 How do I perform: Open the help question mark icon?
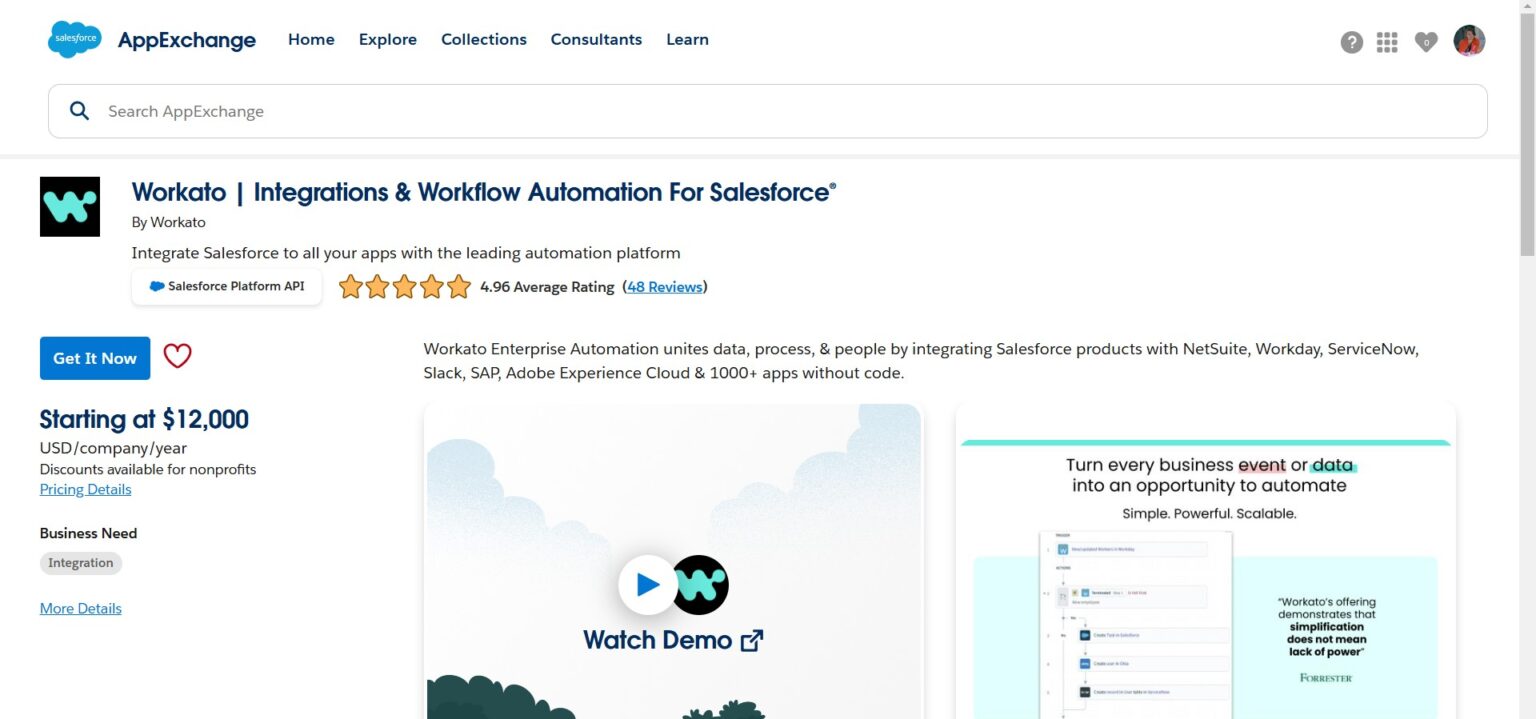click(1352, 42)
